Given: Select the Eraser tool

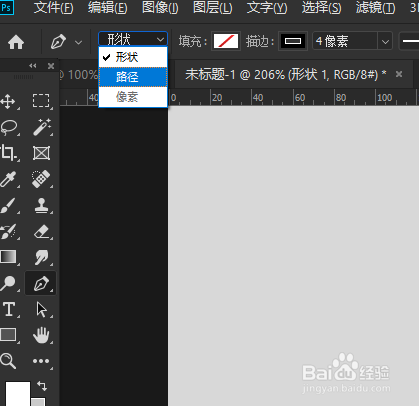Looking at the screenshot, I should (x=41, y=231).
